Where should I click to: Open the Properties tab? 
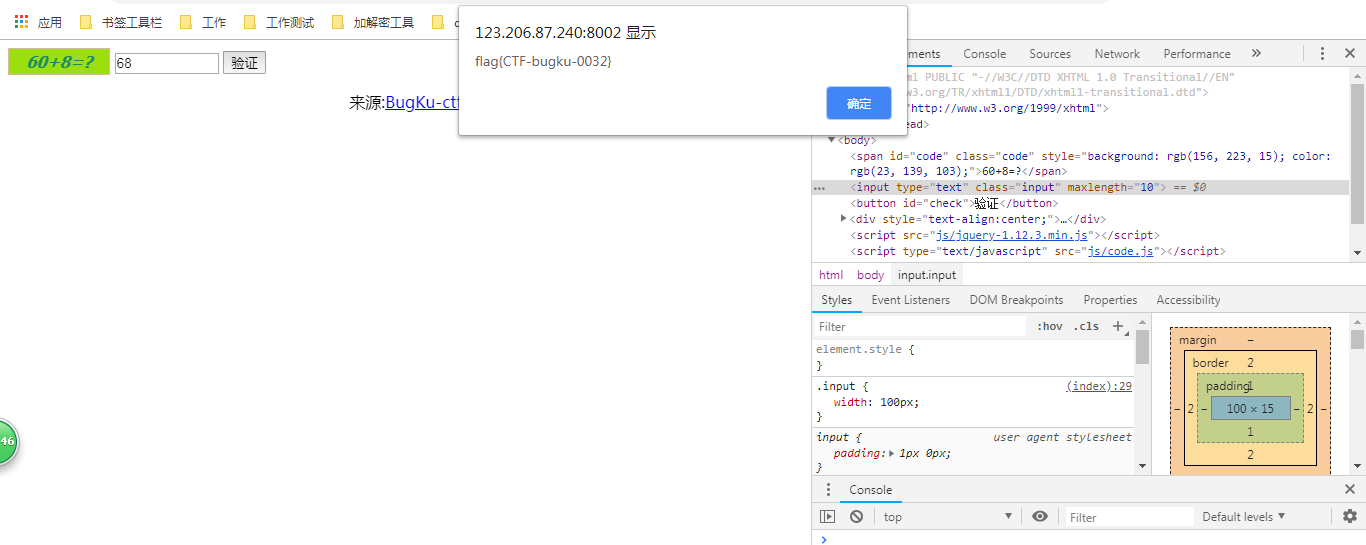click(x=1110, y=300)
